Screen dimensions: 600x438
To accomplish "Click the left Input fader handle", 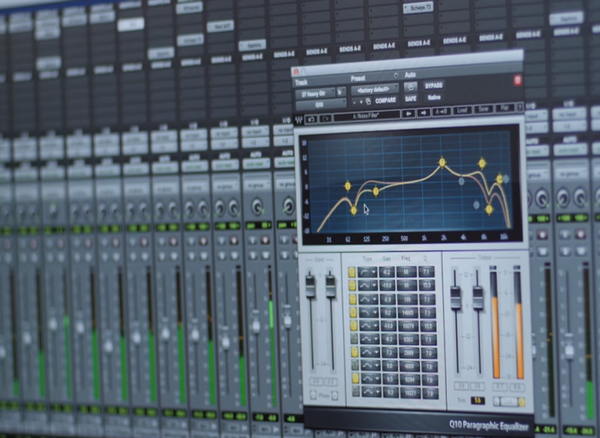I will (x=310, y=286).
